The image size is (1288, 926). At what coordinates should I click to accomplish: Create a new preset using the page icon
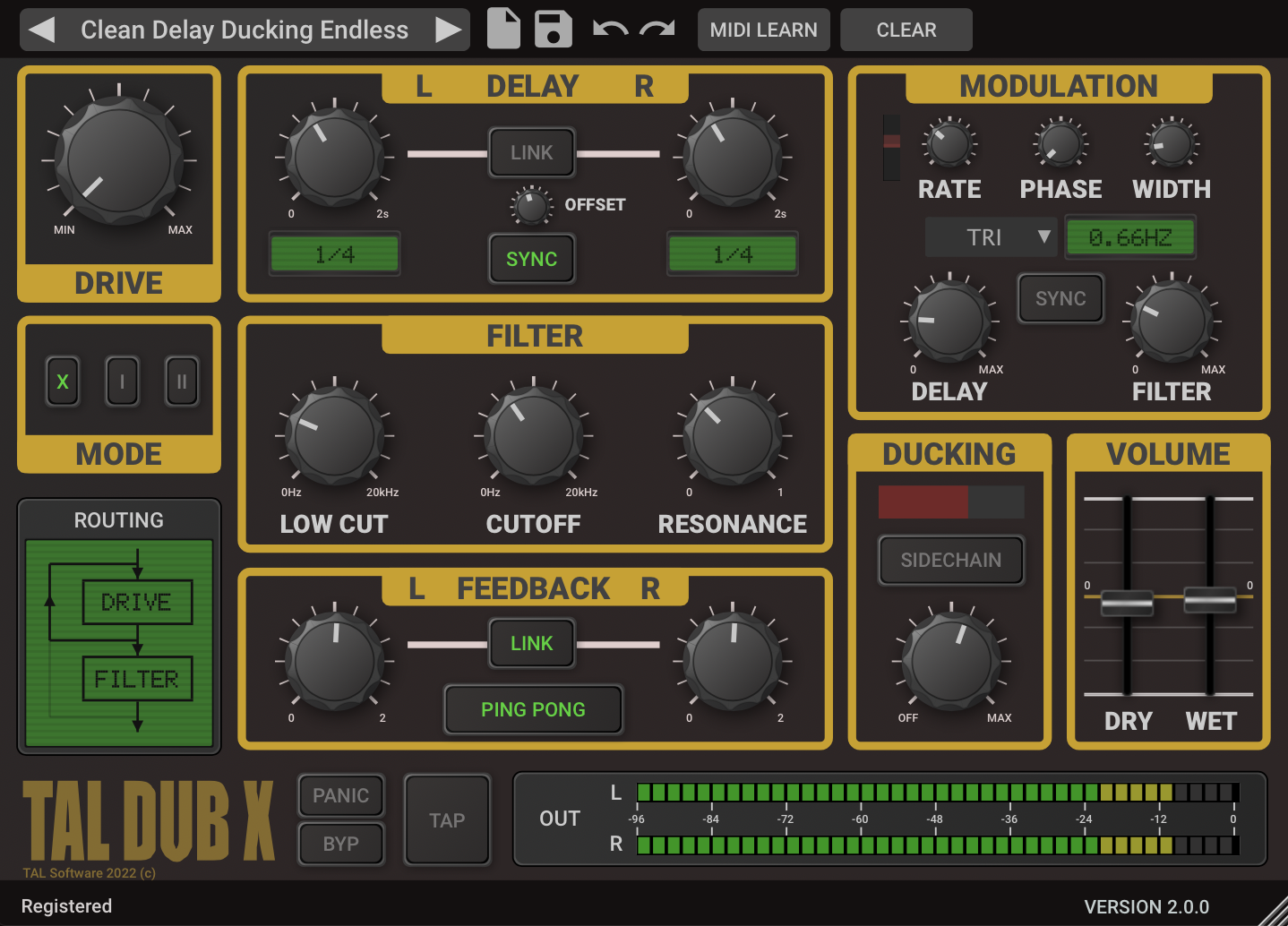pyautogui.click(x=503, y=29)
